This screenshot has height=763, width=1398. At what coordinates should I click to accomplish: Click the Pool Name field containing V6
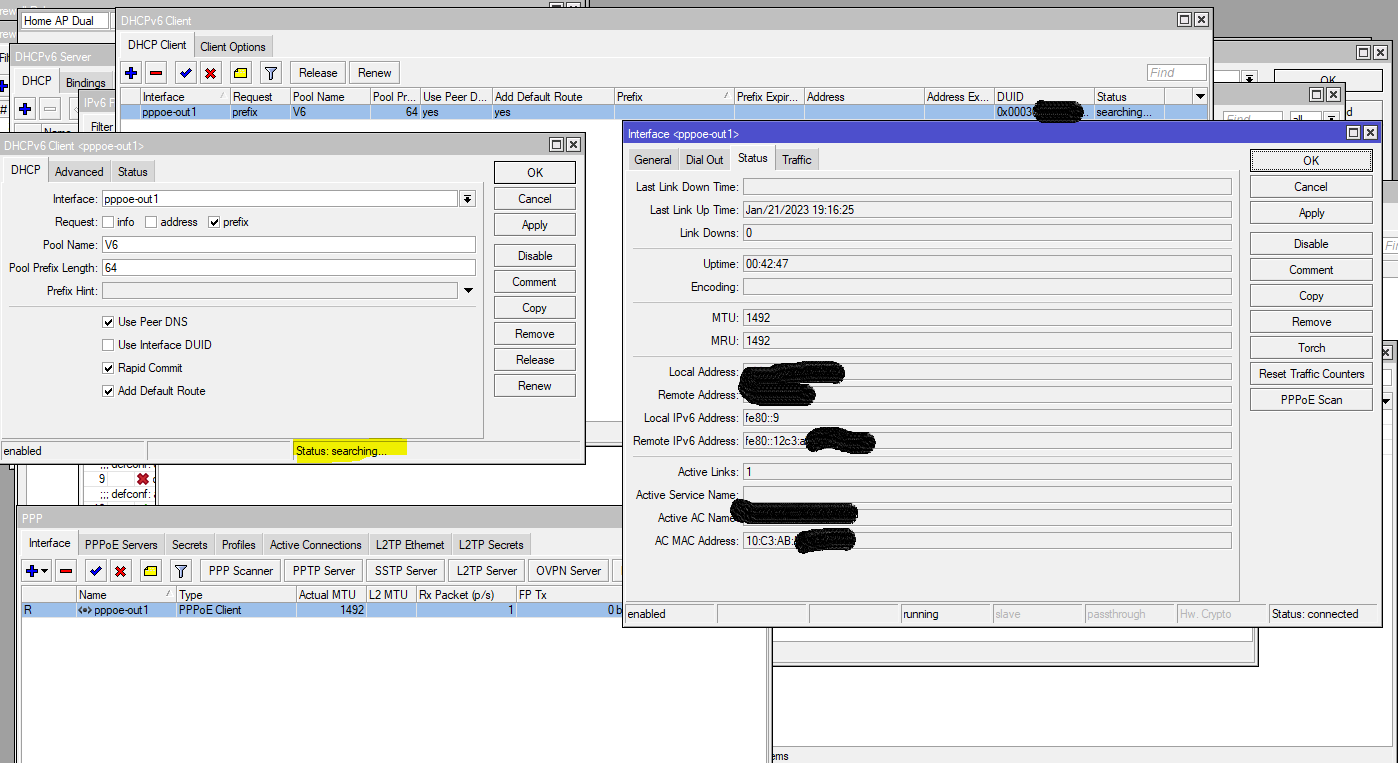coord(289,245)
